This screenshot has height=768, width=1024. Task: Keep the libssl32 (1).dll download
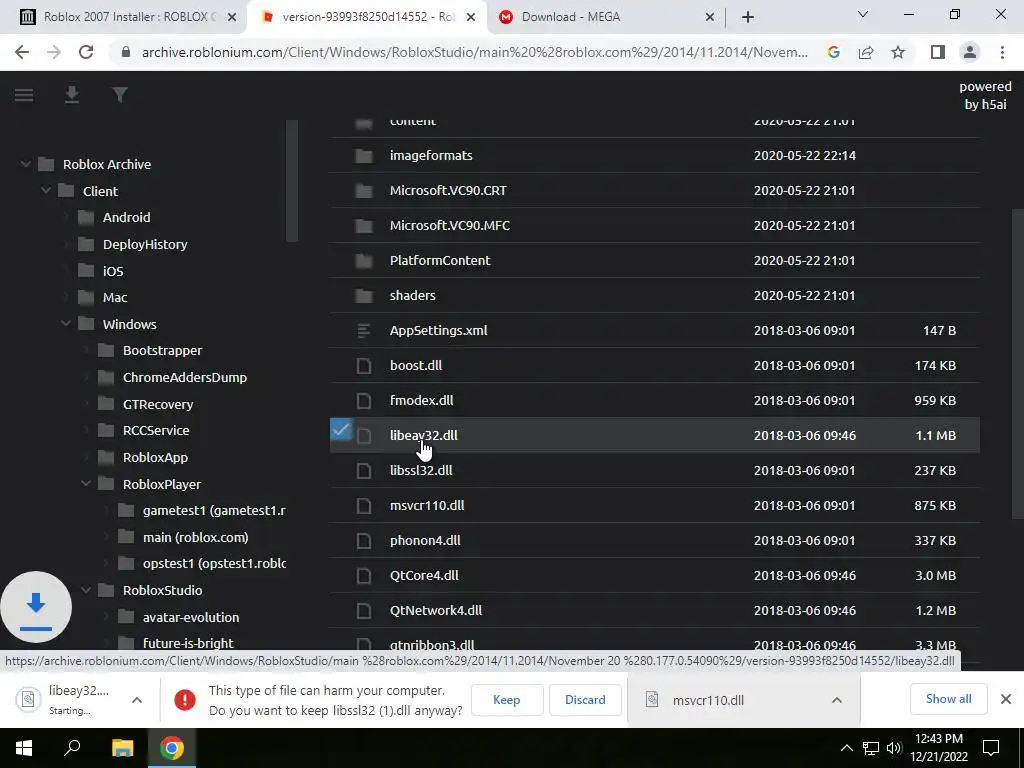[507, 700]
